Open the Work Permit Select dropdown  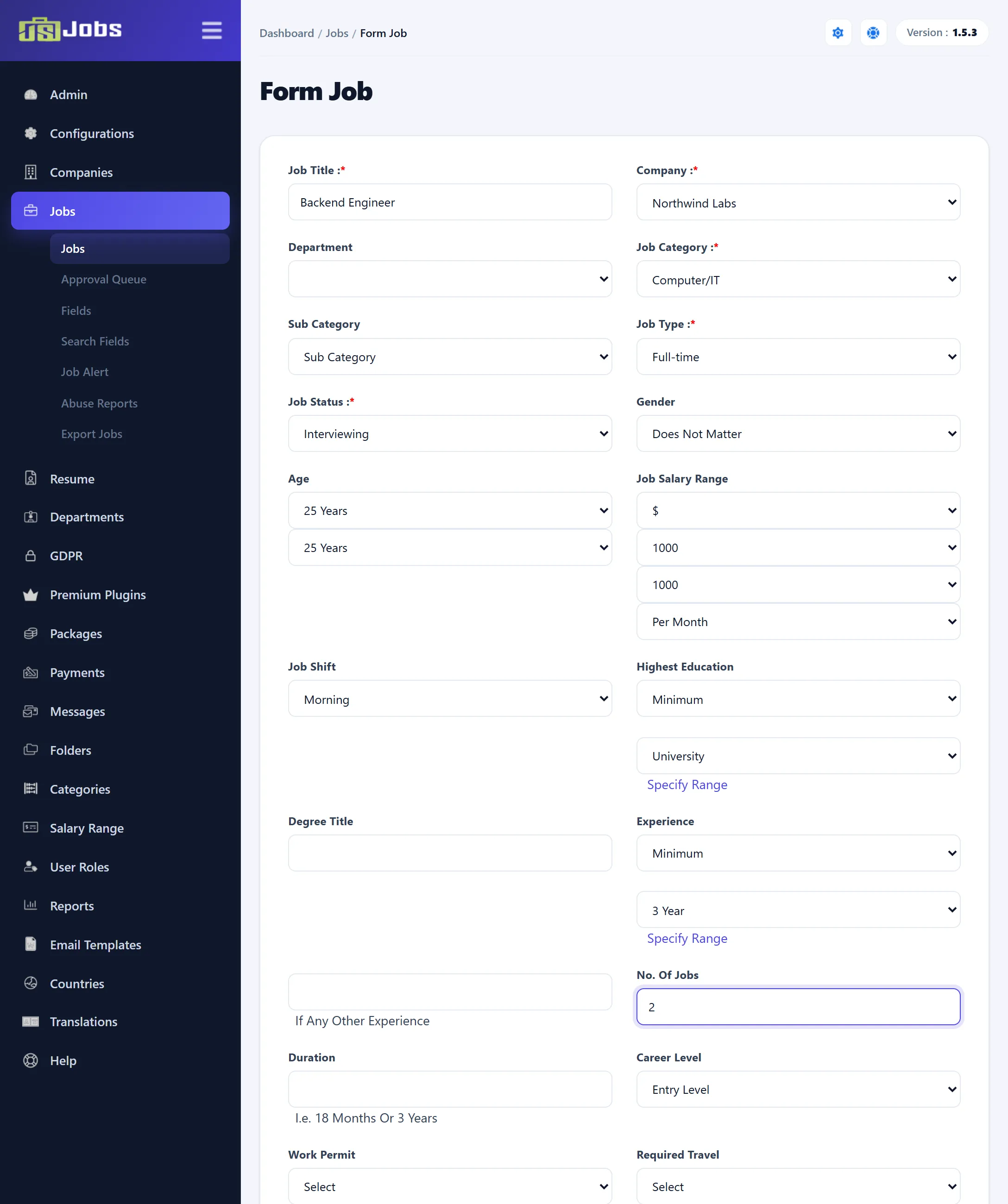(x=450, y=1186)
